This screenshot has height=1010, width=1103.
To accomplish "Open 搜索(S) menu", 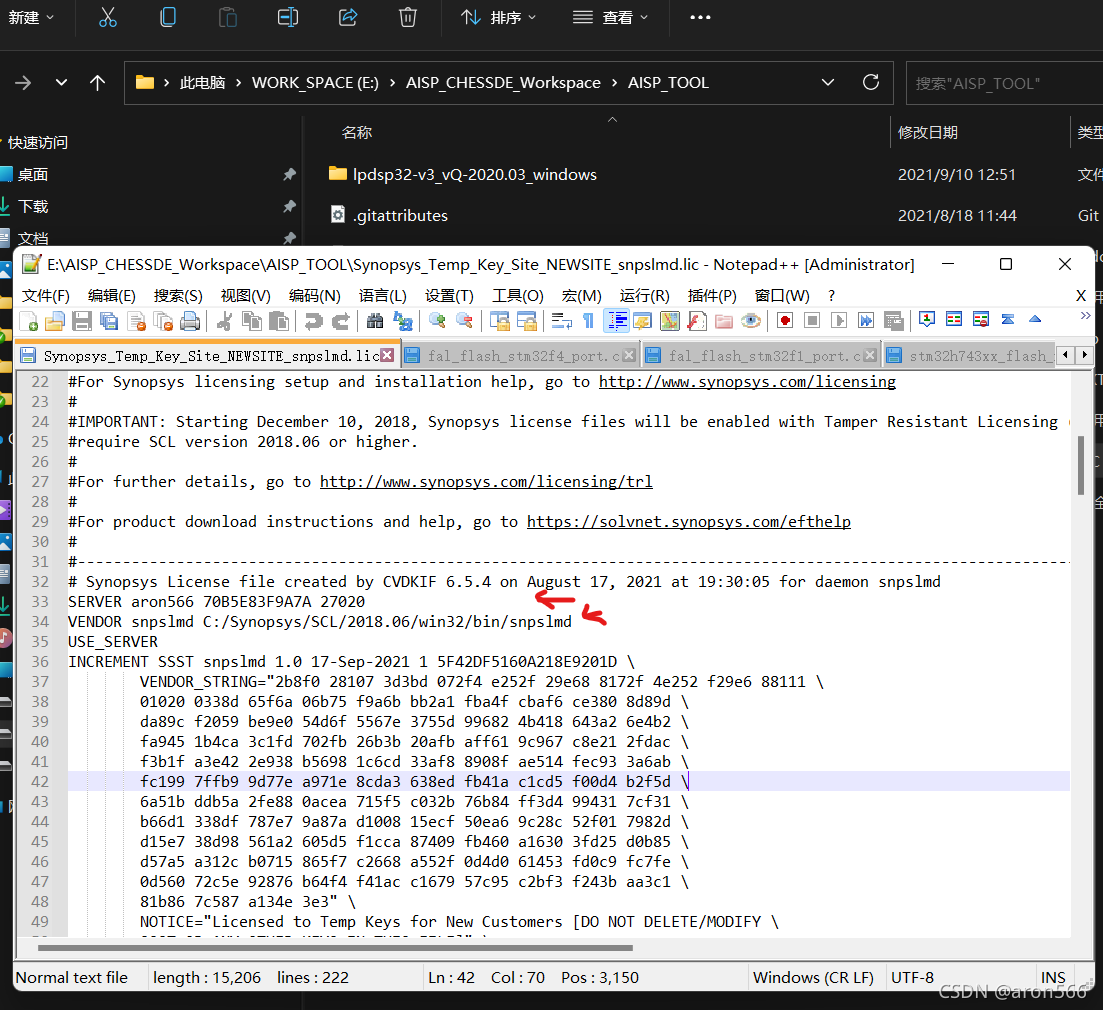I will pyautogui.click(x=178, y=296).
